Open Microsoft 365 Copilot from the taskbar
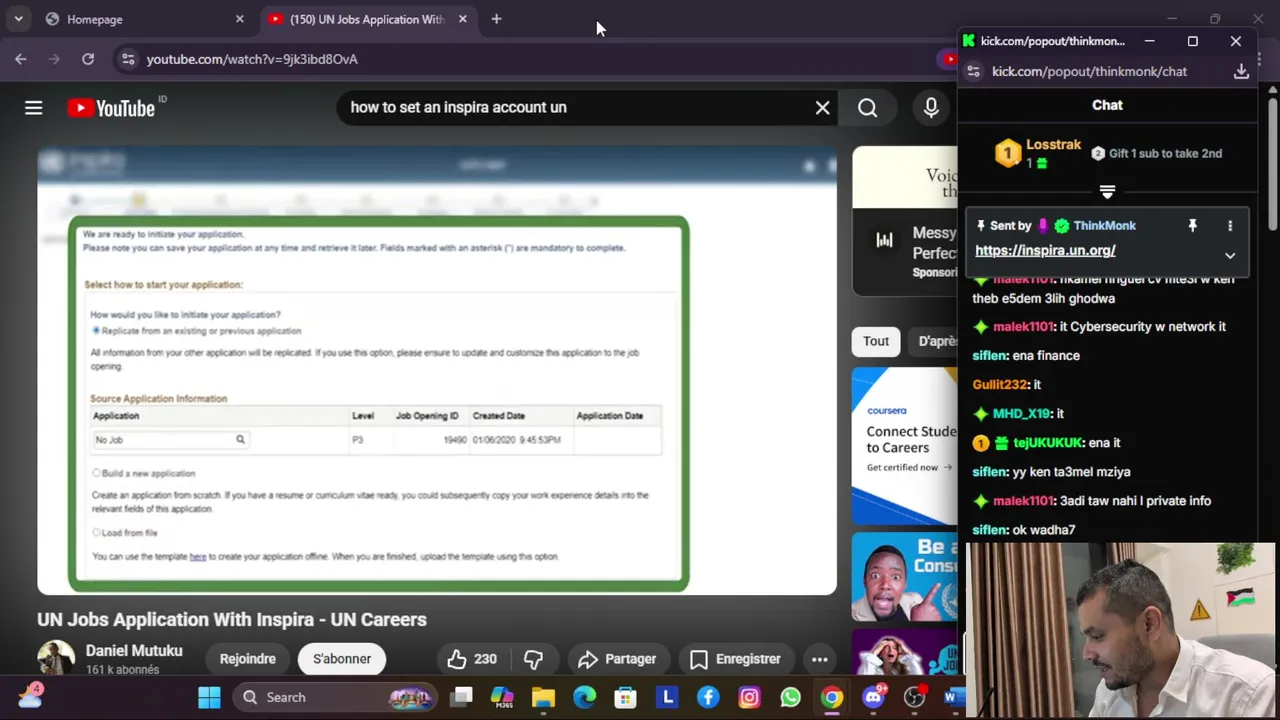The height and width of the screenshot is (720, 1280). (502, 697)
